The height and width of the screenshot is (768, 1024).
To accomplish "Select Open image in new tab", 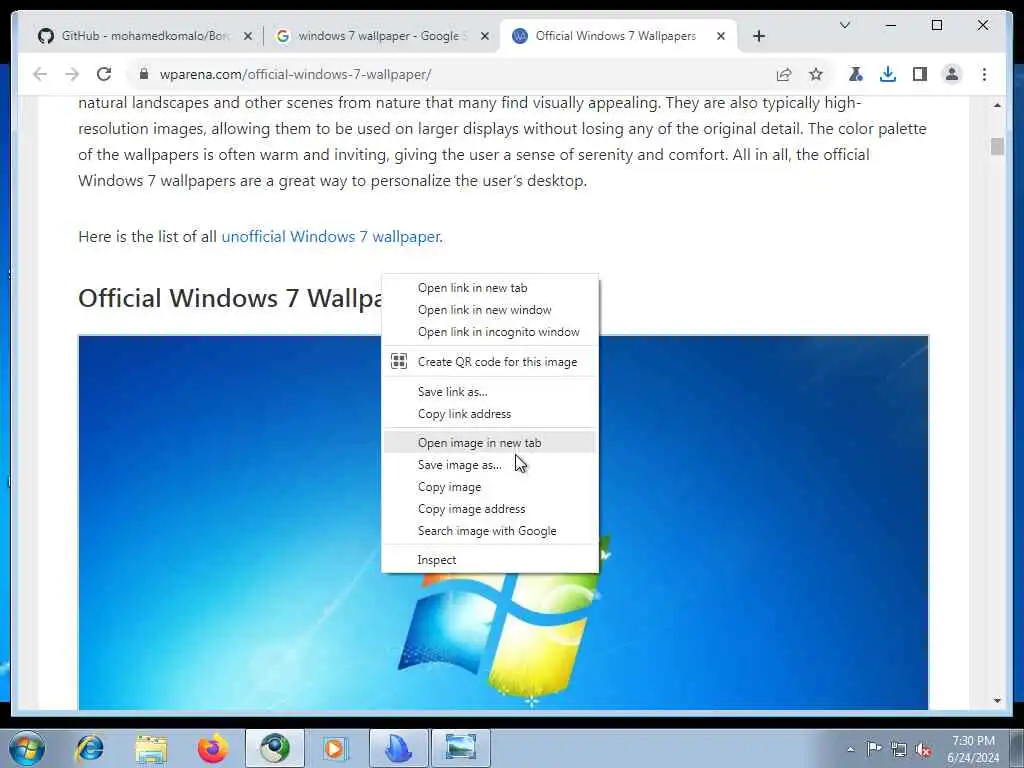I will click(490, 443).
